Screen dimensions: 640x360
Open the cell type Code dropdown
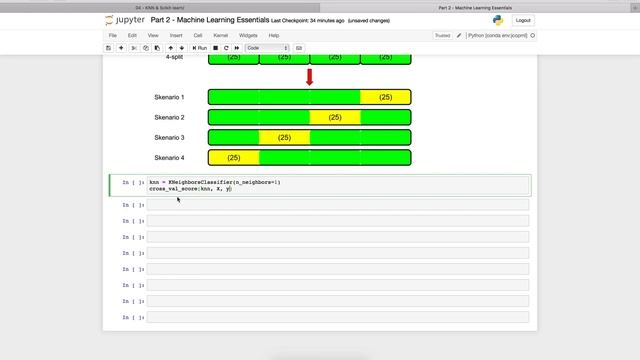267,48
